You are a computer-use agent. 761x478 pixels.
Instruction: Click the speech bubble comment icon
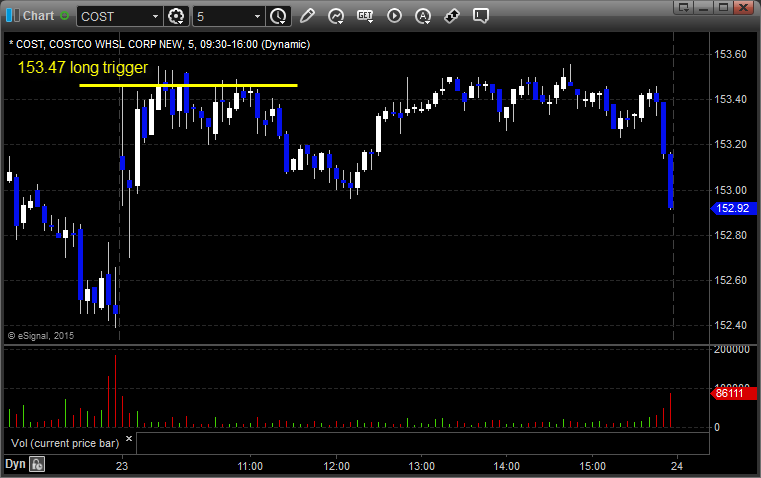coord(480,16)
